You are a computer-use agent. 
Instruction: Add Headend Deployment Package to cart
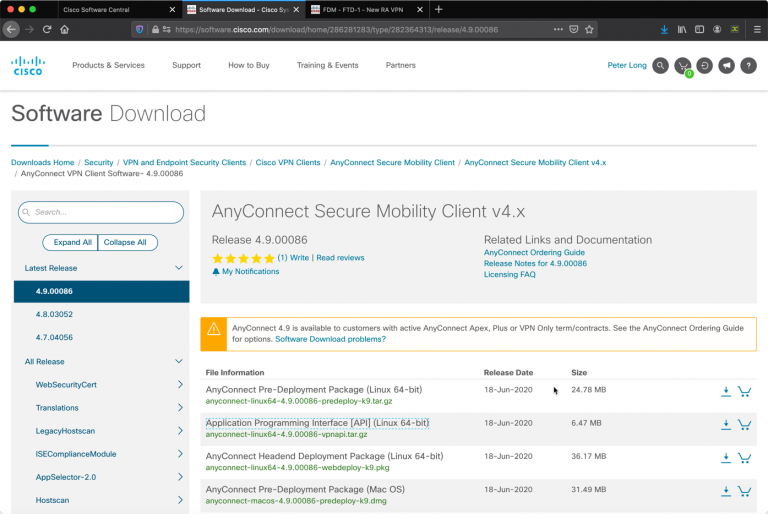tap(744, 458)
